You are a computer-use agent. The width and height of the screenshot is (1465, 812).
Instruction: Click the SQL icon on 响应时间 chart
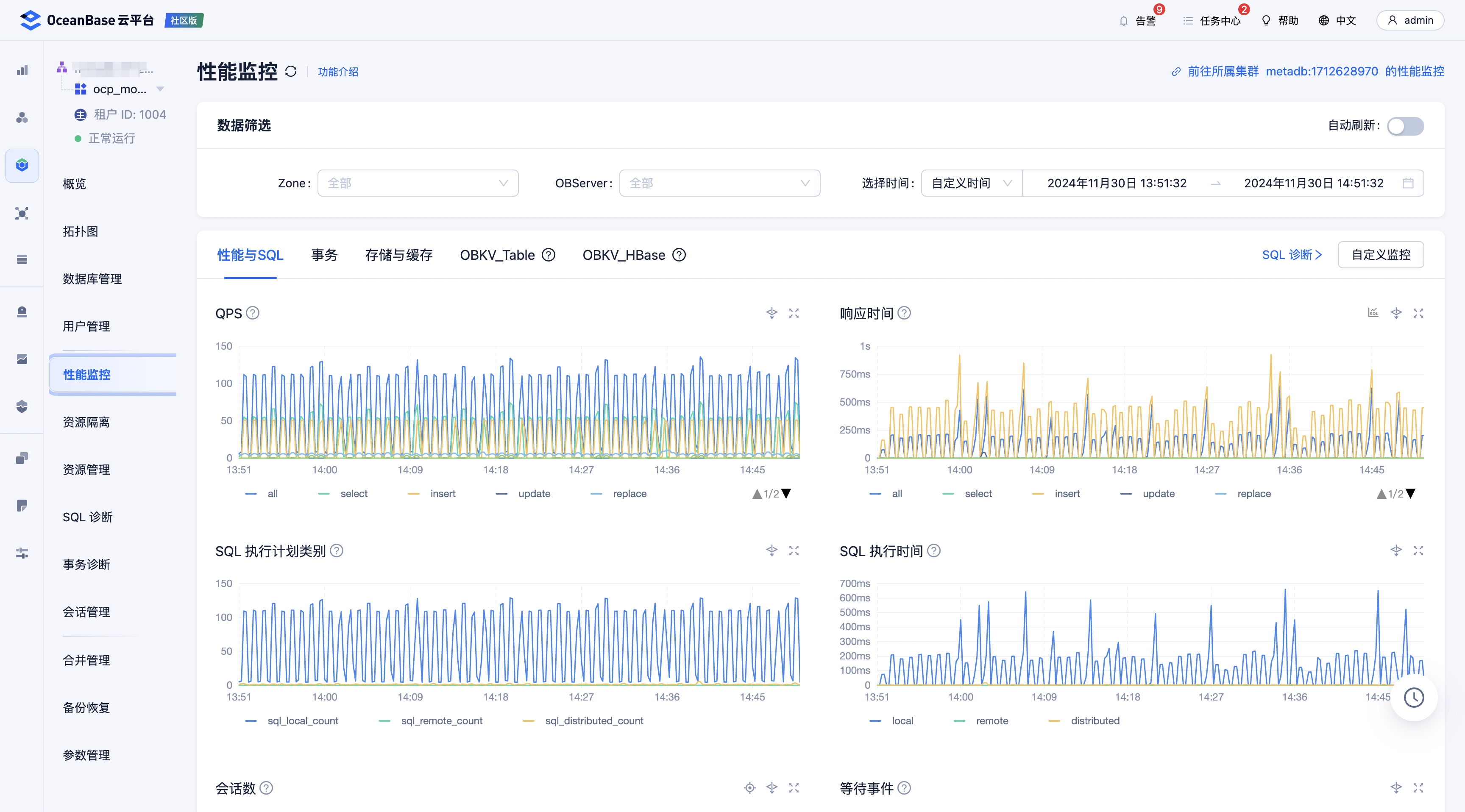tap(1373, 313)
